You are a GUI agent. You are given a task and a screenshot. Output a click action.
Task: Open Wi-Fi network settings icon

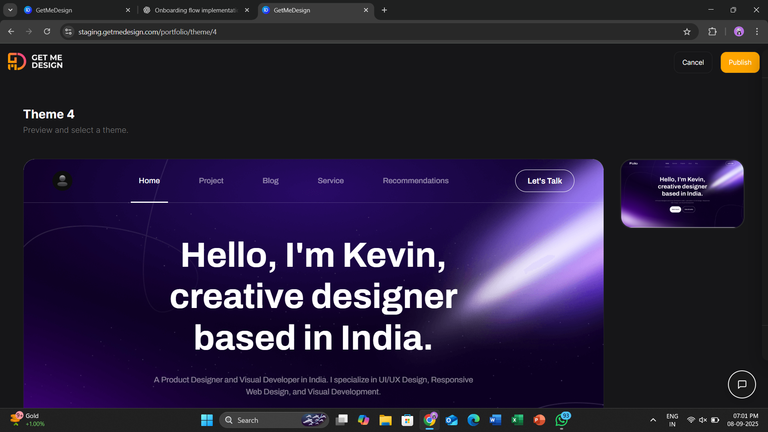click(x=691, y=420)
